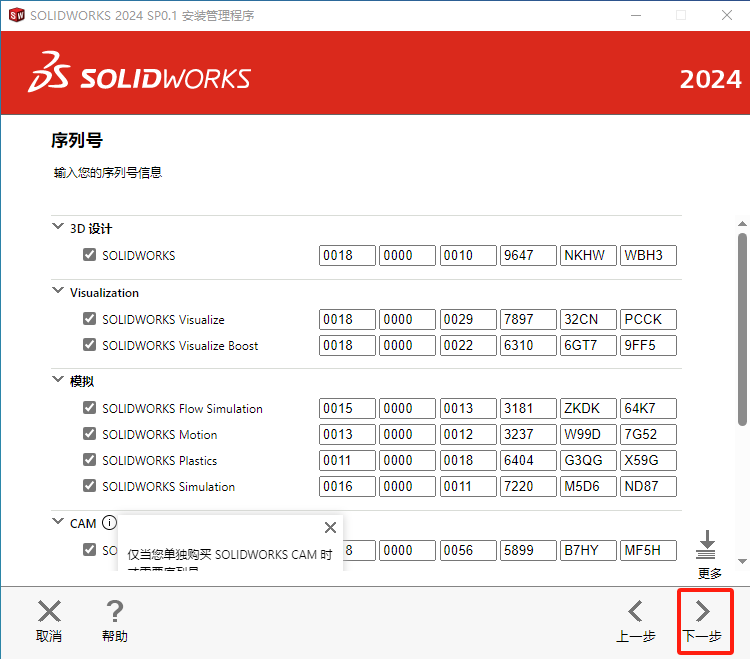Image resolution: width=750 pixels, height=659 pixels.
Task: Collapse the CAM section
Action: click(x=58, y=521)
